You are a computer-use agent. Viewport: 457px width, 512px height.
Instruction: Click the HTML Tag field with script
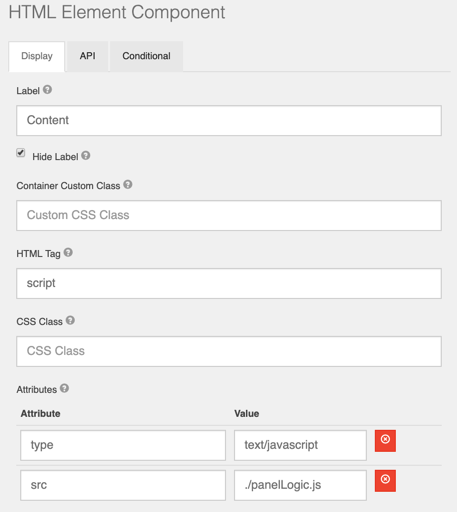point(229,283)
